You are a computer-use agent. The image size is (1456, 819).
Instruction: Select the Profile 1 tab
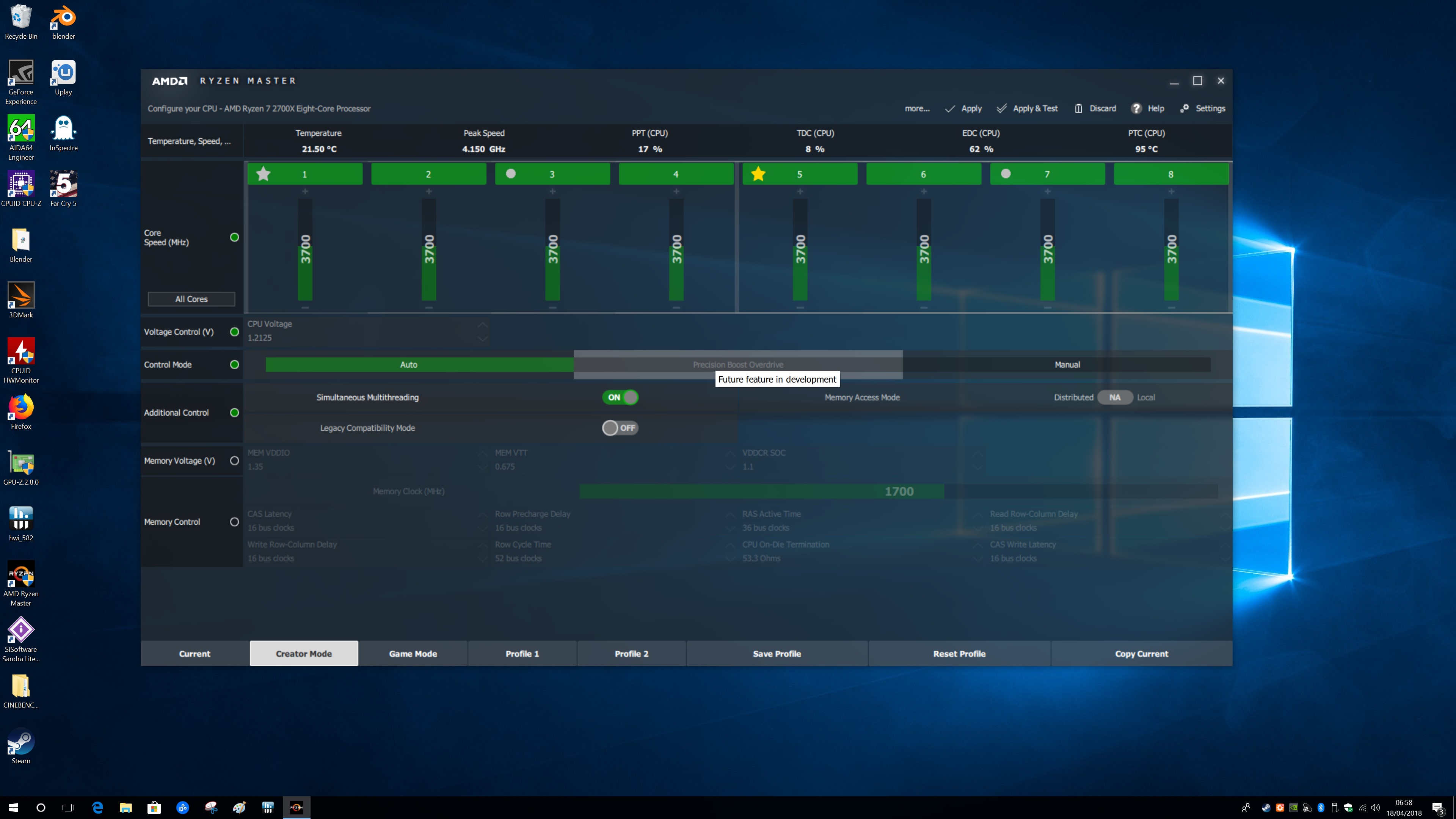(x=522, y=653)
